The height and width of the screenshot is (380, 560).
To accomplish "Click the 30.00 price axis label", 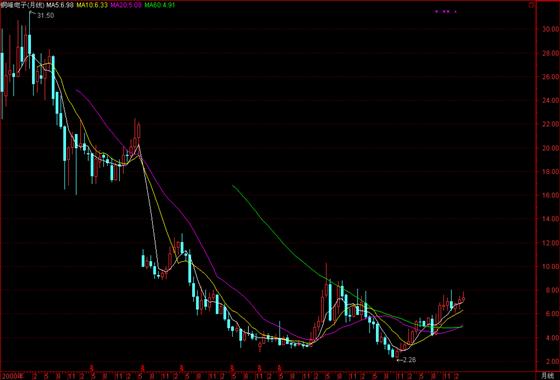I will [550, 29].
